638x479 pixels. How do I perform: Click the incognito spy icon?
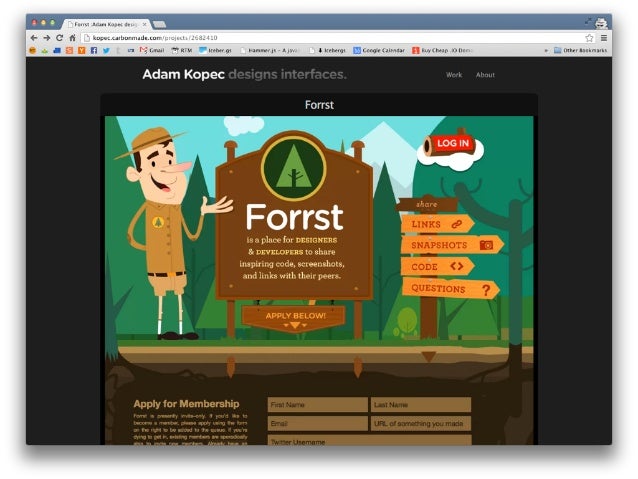click(x=601, y=23)
